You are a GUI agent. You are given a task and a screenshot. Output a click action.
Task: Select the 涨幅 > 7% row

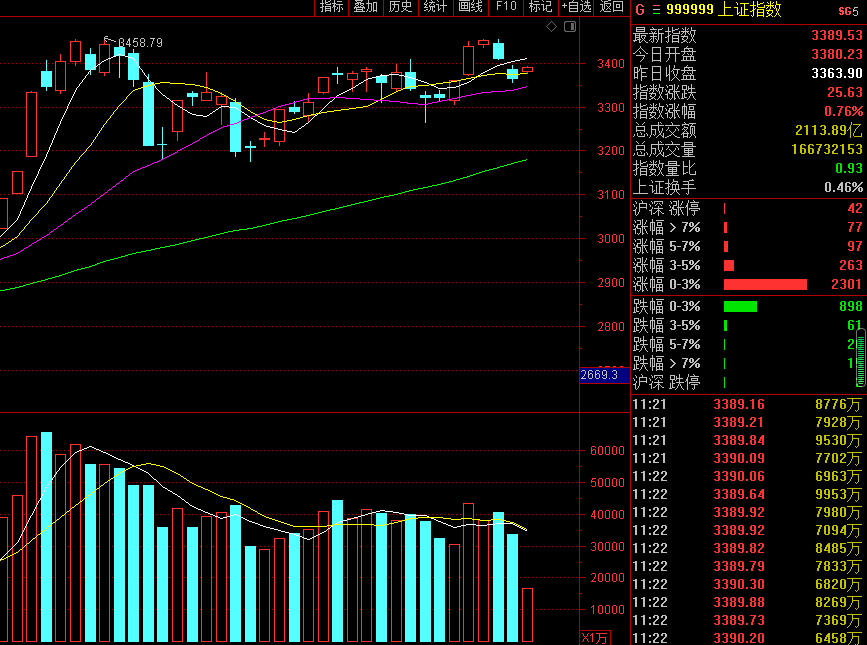click(x=748, y=227)
